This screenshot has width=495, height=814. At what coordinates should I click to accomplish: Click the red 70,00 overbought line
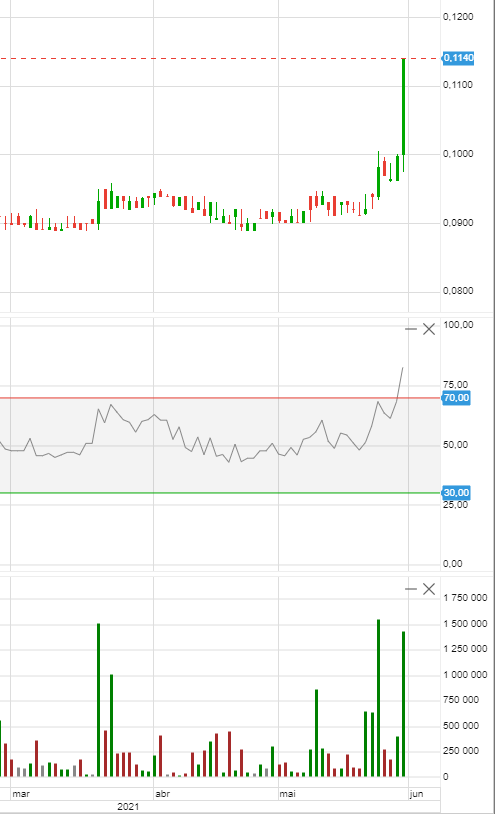point(220,398)
